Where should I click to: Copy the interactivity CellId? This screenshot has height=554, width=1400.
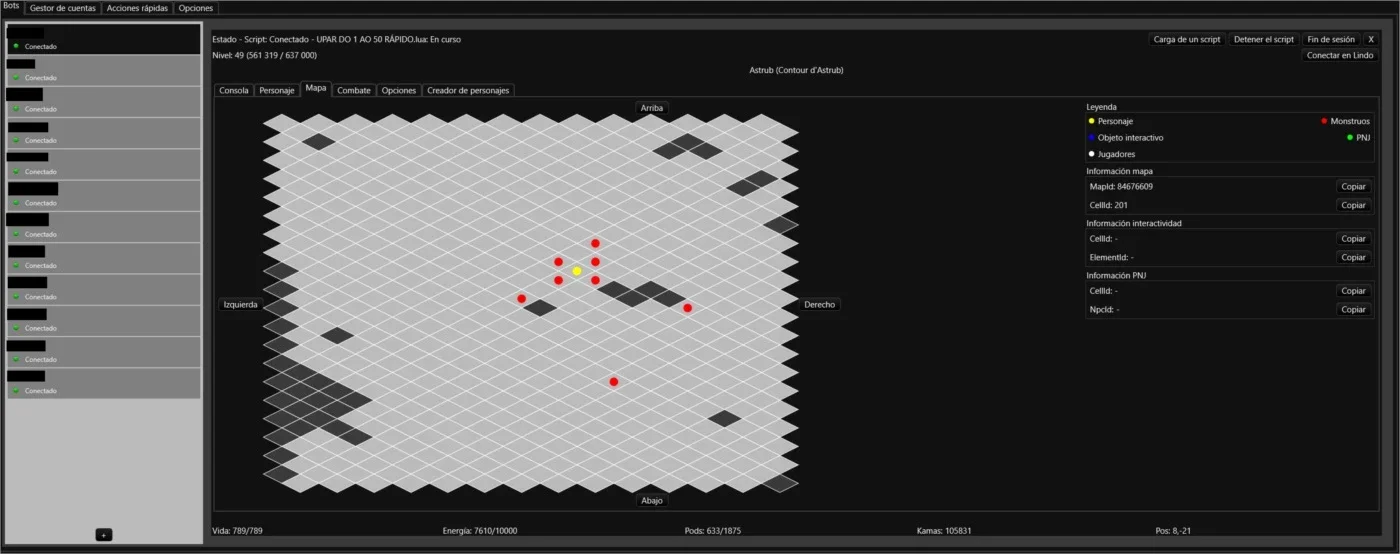pos(1353,238)
